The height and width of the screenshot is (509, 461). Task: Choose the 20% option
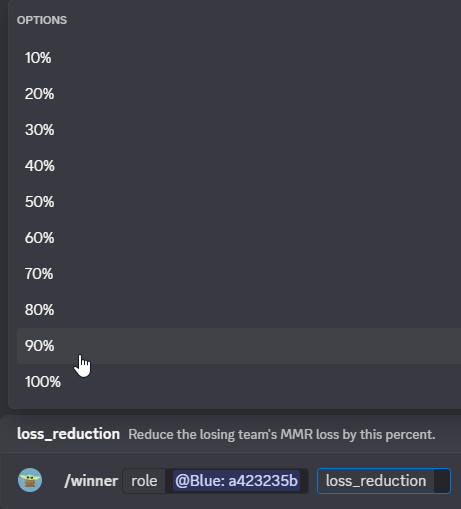click(x=239, y=94)
